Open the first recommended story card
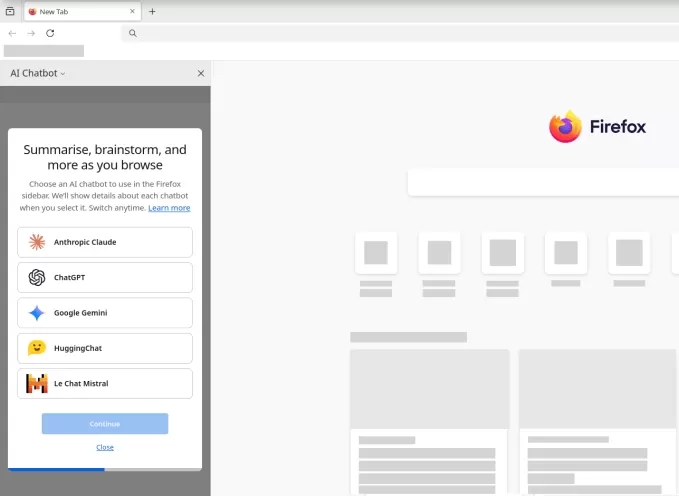 [x=430, y=422]
